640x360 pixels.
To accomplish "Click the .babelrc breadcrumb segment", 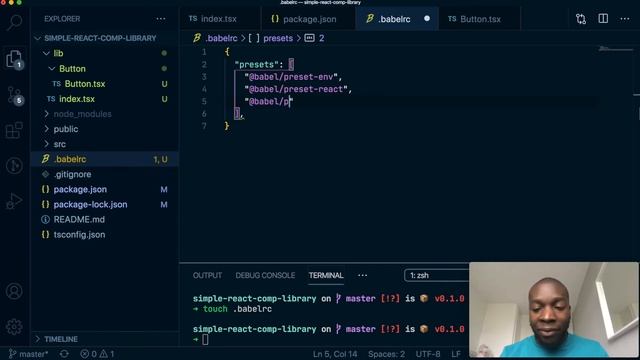I will pos(221,38).
